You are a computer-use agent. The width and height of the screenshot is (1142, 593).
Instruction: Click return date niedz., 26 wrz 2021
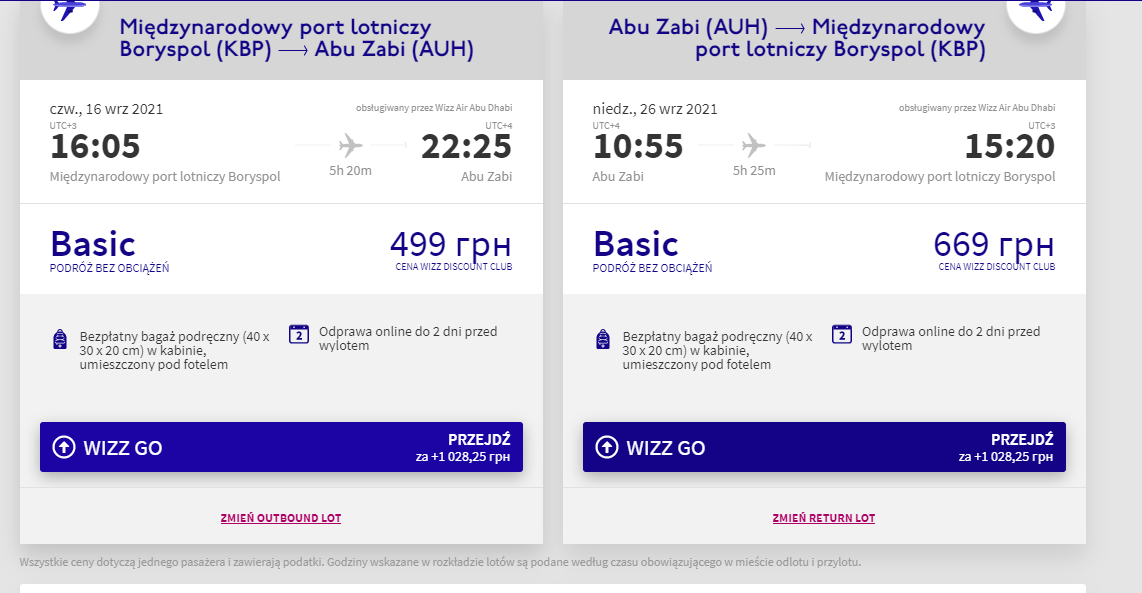tap(655, 109)
